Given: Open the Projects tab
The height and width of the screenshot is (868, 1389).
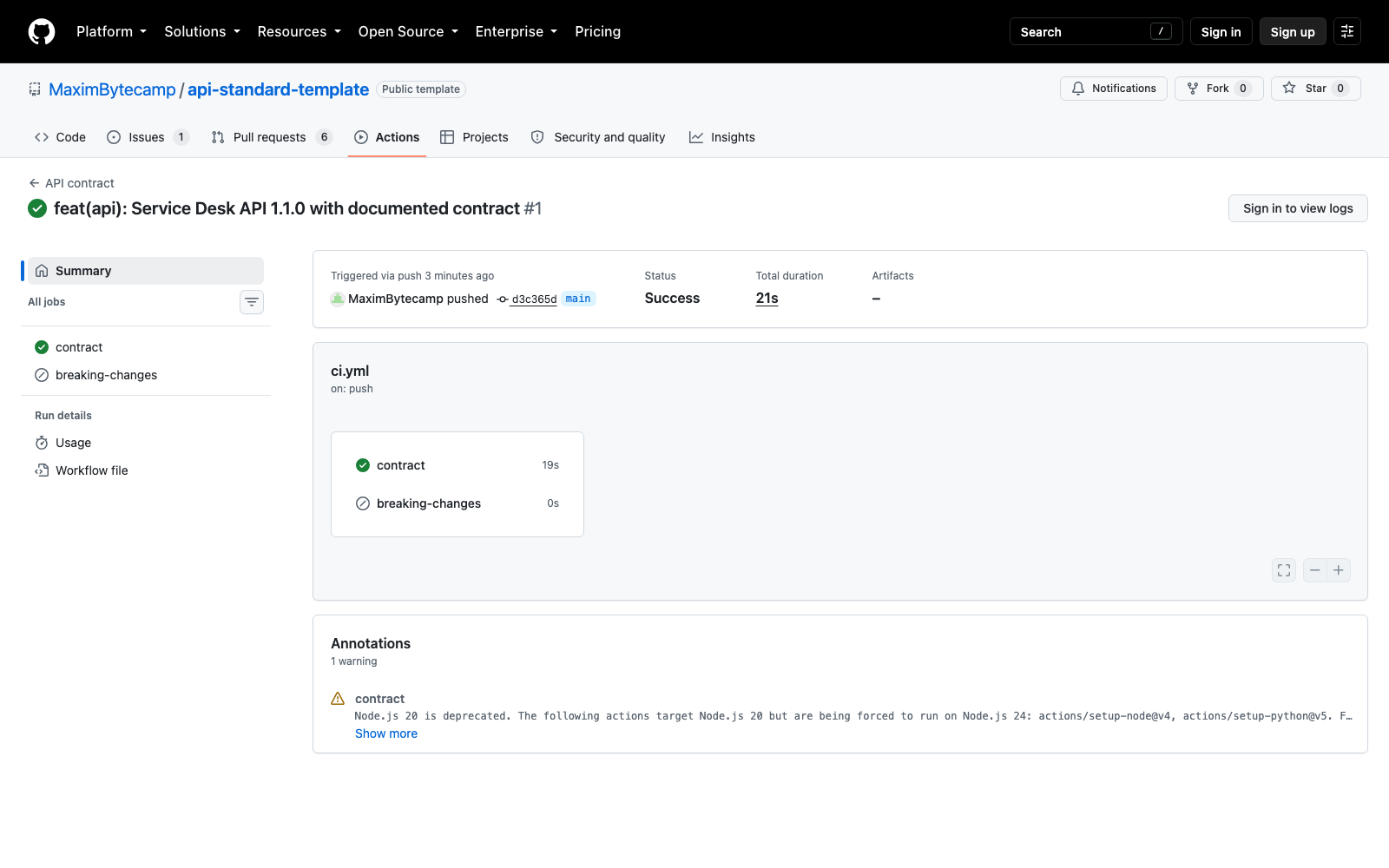Looking at the screenshot, I should 474,137.
